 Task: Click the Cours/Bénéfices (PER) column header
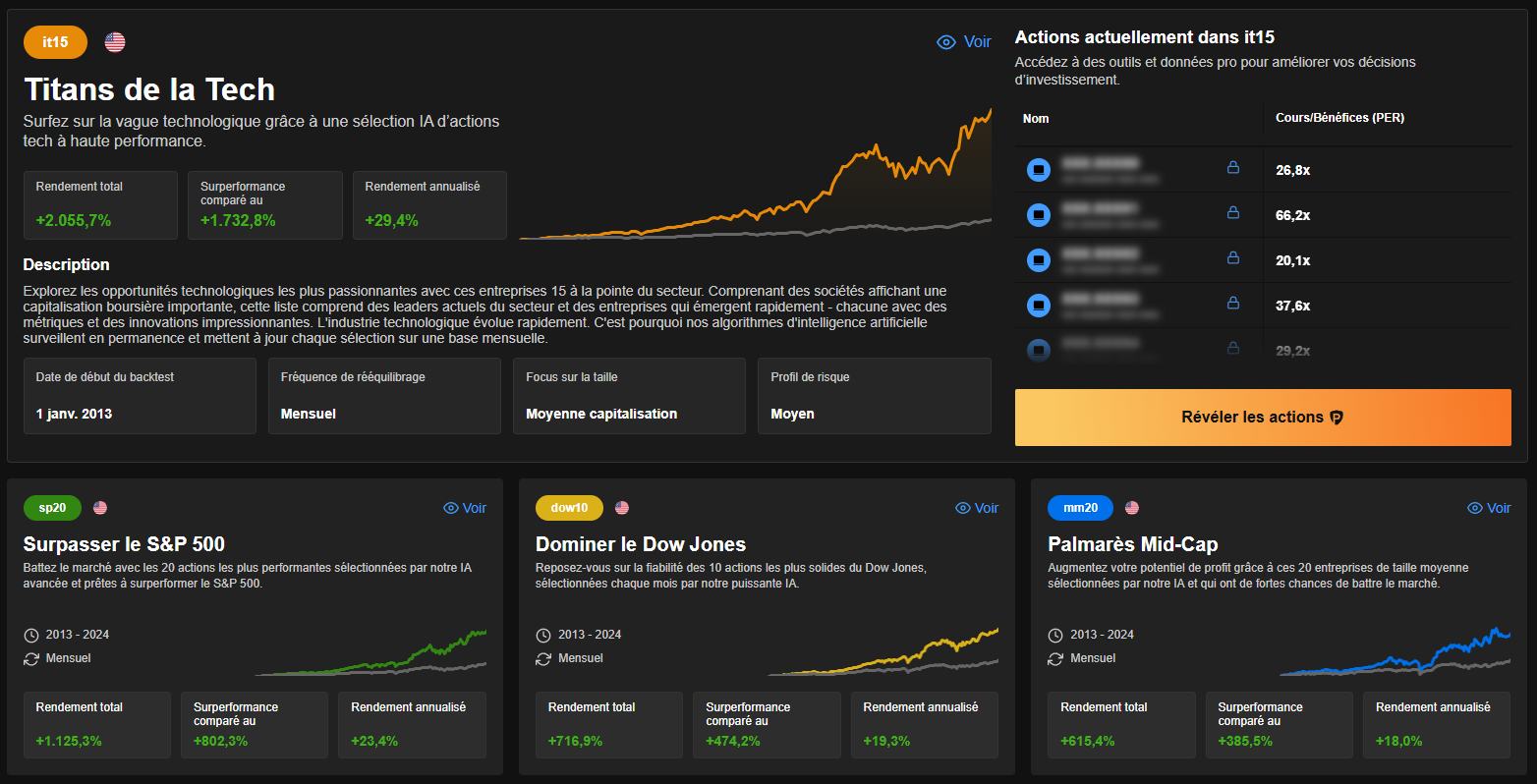coord(1339,118)
